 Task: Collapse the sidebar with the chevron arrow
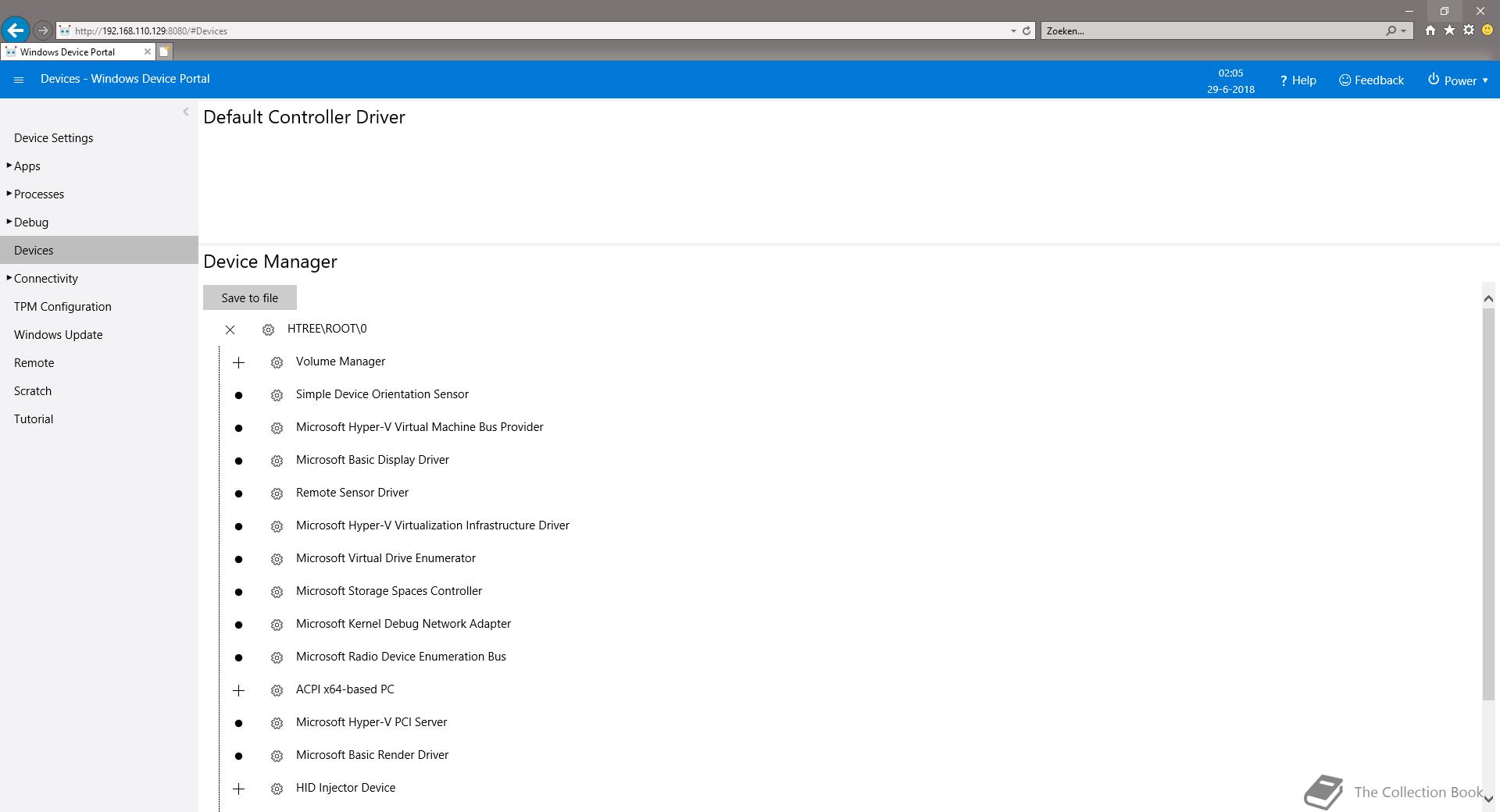[x=186, y=112]
